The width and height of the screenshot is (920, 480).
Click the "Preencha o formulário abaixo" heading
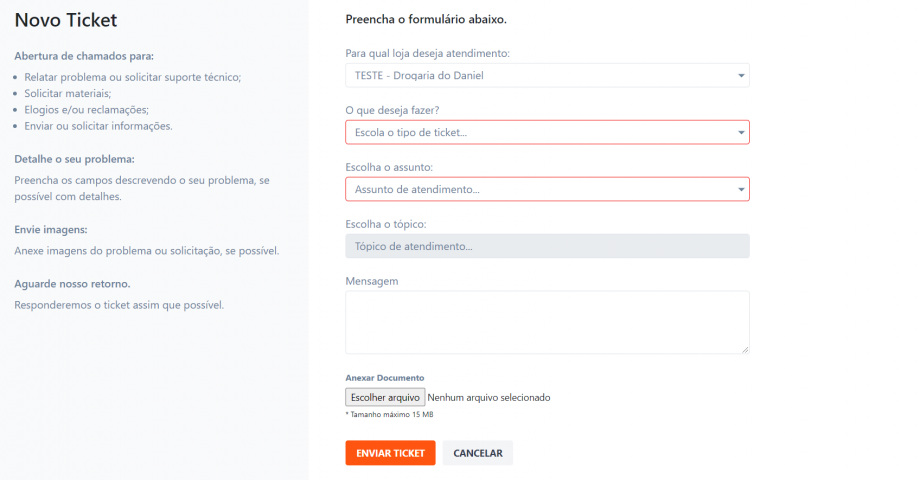426,19
